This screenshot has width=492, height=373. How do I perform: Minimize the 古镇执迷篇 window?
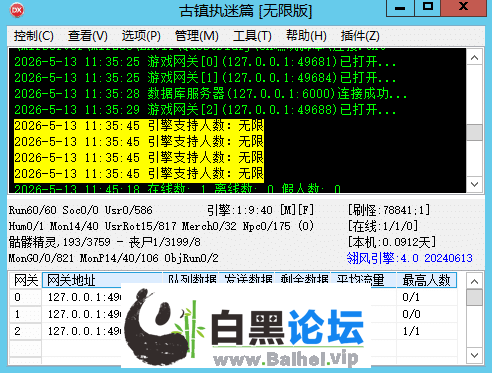pyautogui.click(x=400, y=8)
